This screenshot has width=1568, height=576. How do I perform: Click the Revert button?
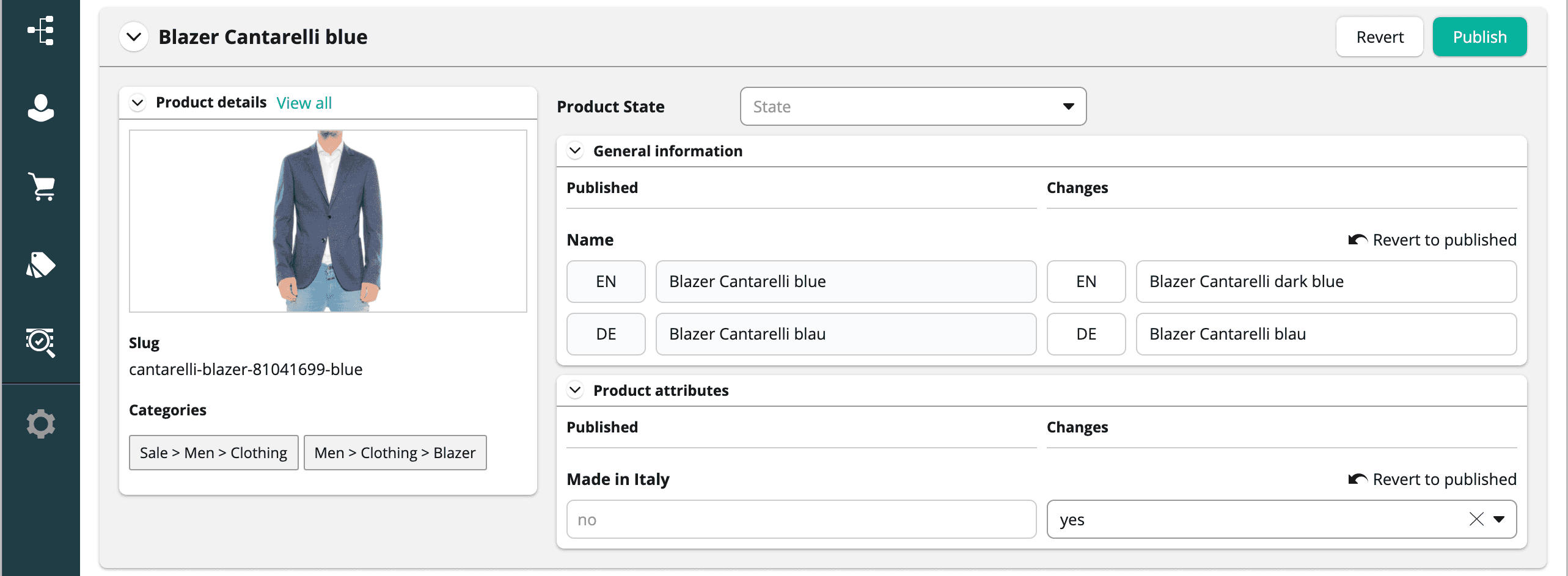coord(1379,37)
